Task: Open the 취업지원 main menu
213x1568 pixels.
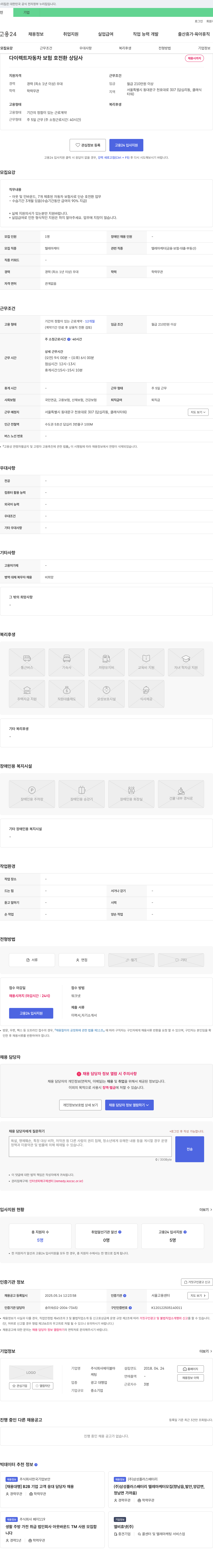Action: 71,34
